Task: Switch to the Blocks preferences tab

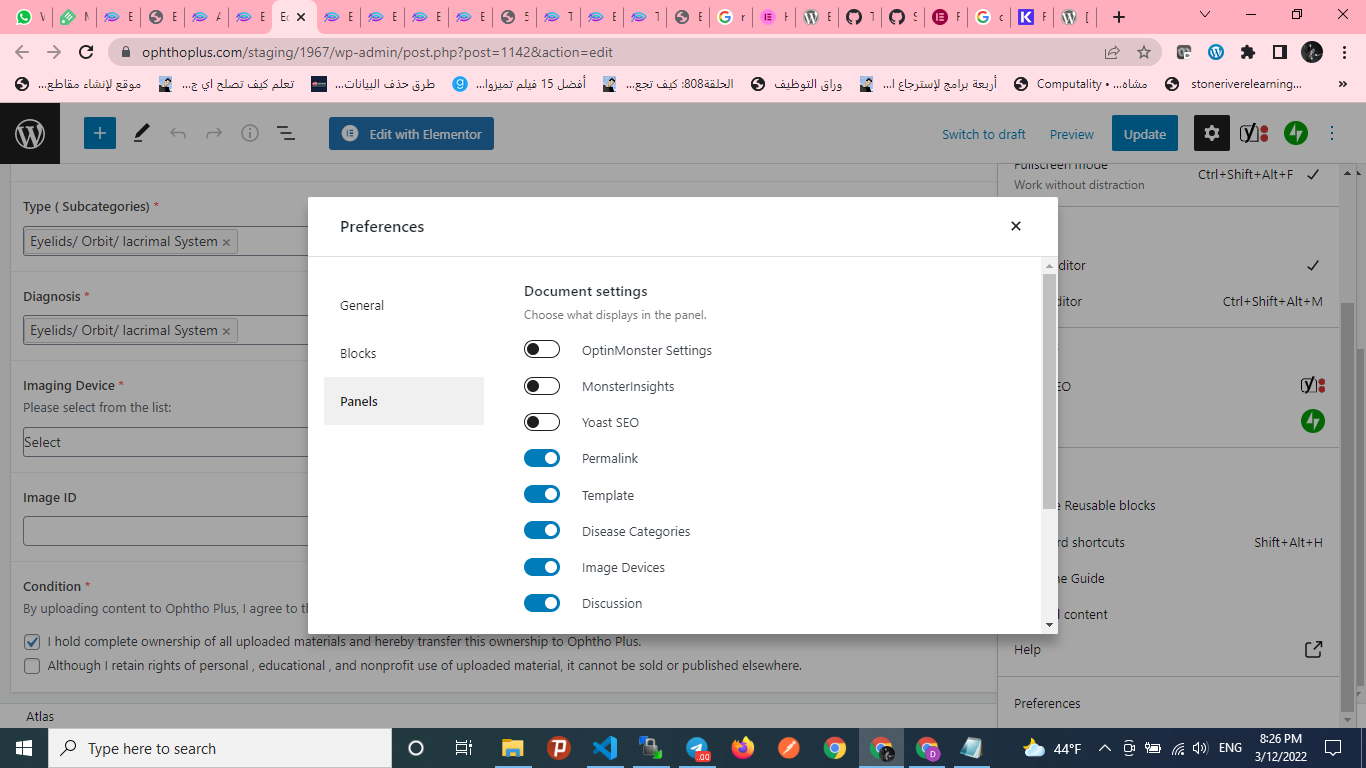Action: (404, 353)
